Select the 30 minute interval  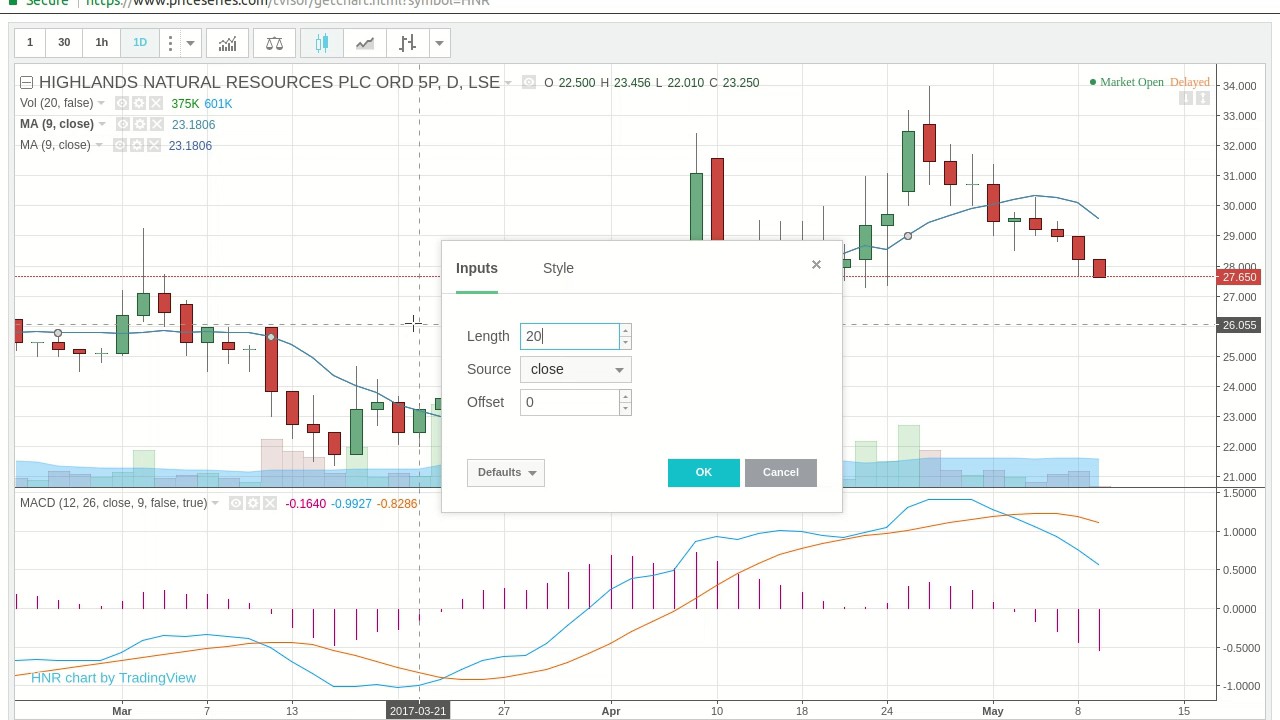[x=64, y=43]
